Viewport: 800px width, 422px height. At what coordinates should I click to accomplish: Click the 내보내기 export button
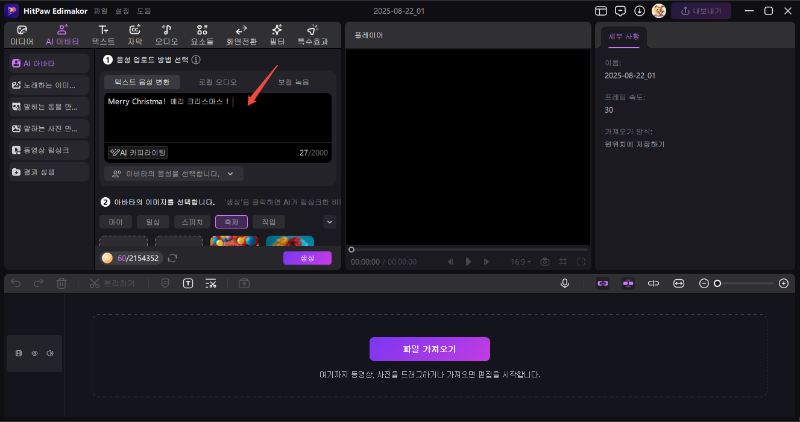click(x=701, y=11)
